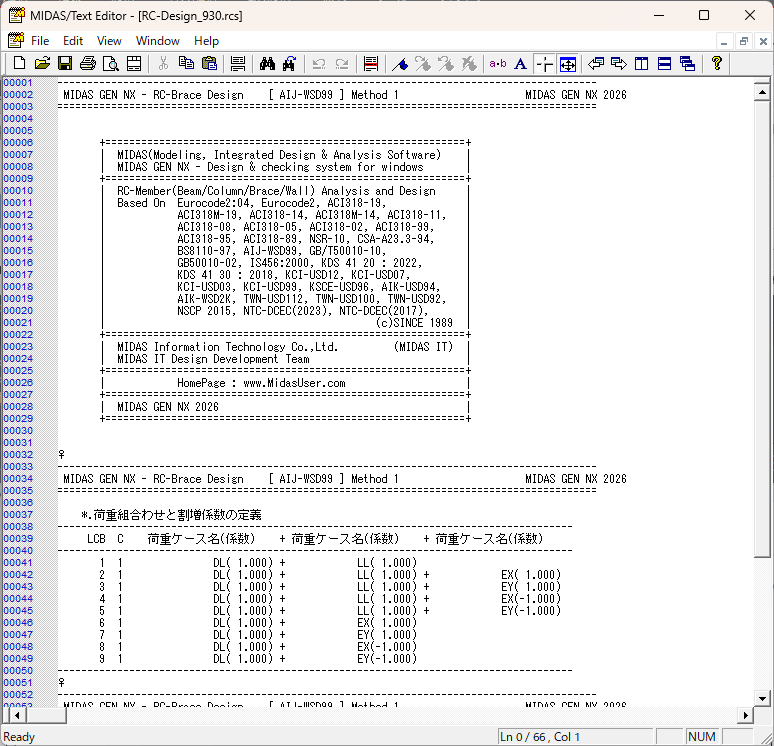Click 'EX( 1.000)' in LCB row 2
Screen dimensions: 774x746
(531, 575)
